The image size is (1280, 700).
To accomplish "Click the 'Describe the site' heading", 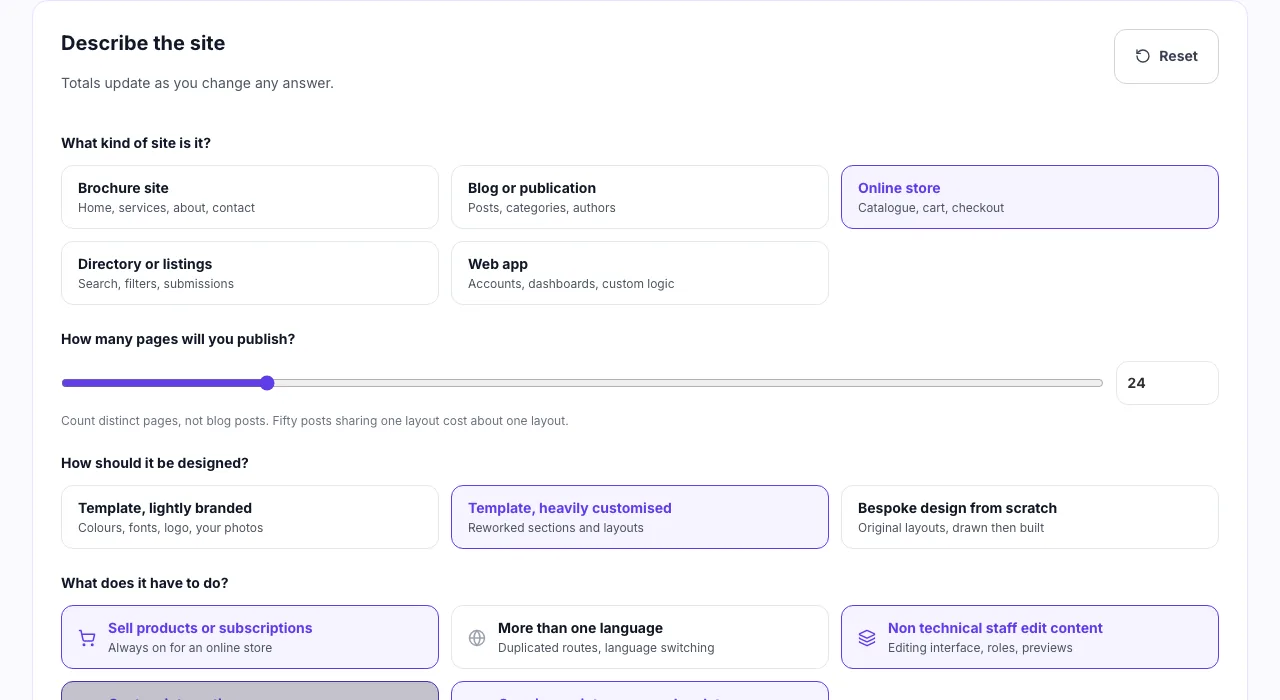I will click(143, 43).
